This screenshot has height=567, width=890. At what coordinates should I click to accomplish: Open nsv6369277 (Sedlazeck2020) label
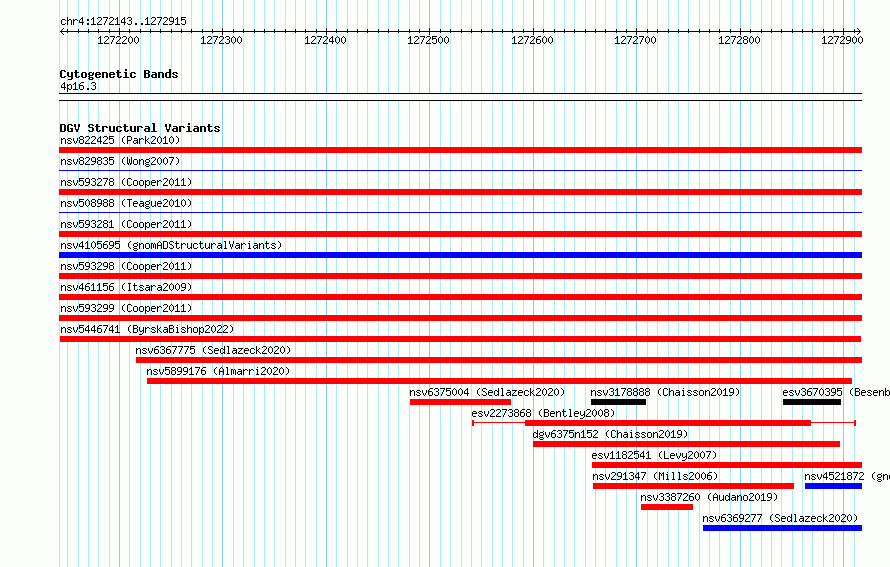click(780, 518)
